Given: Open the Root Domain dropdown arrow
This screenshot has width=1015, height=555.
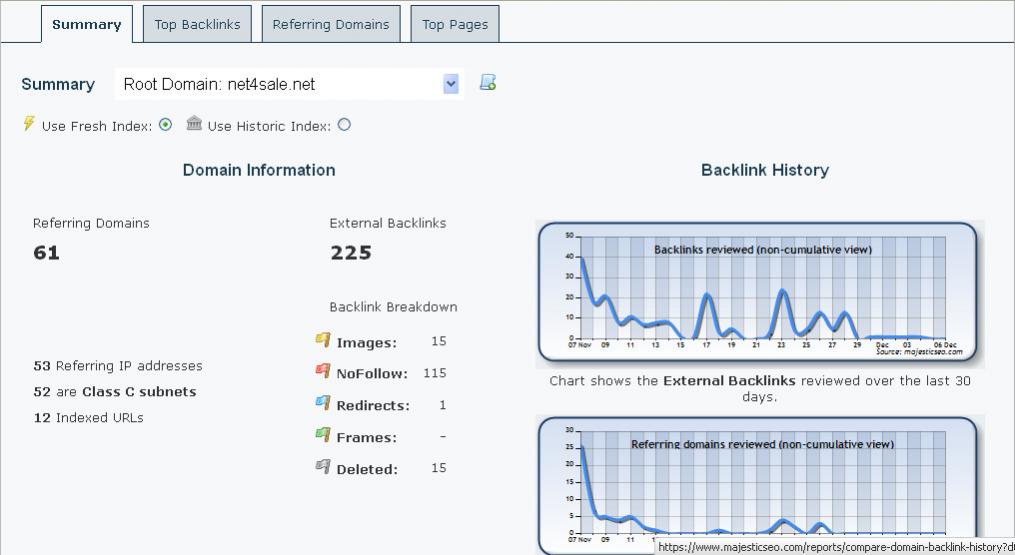Looking at the screenshot, I should point(451,84).
